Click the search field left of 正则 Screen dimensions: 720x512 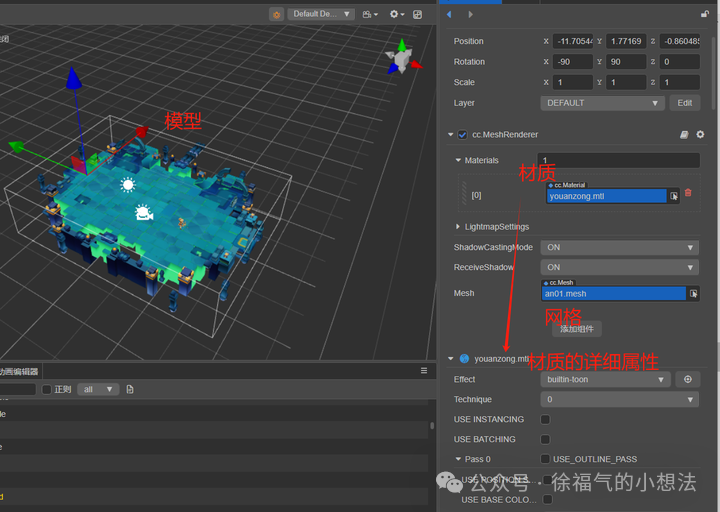[x=17, y=389]
